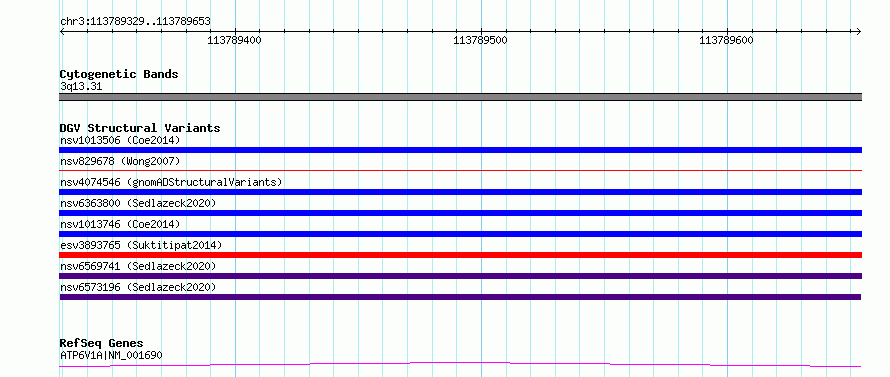The image size is (890, 377).
Task: Click ruler position label 113789400
Action: 234,40
